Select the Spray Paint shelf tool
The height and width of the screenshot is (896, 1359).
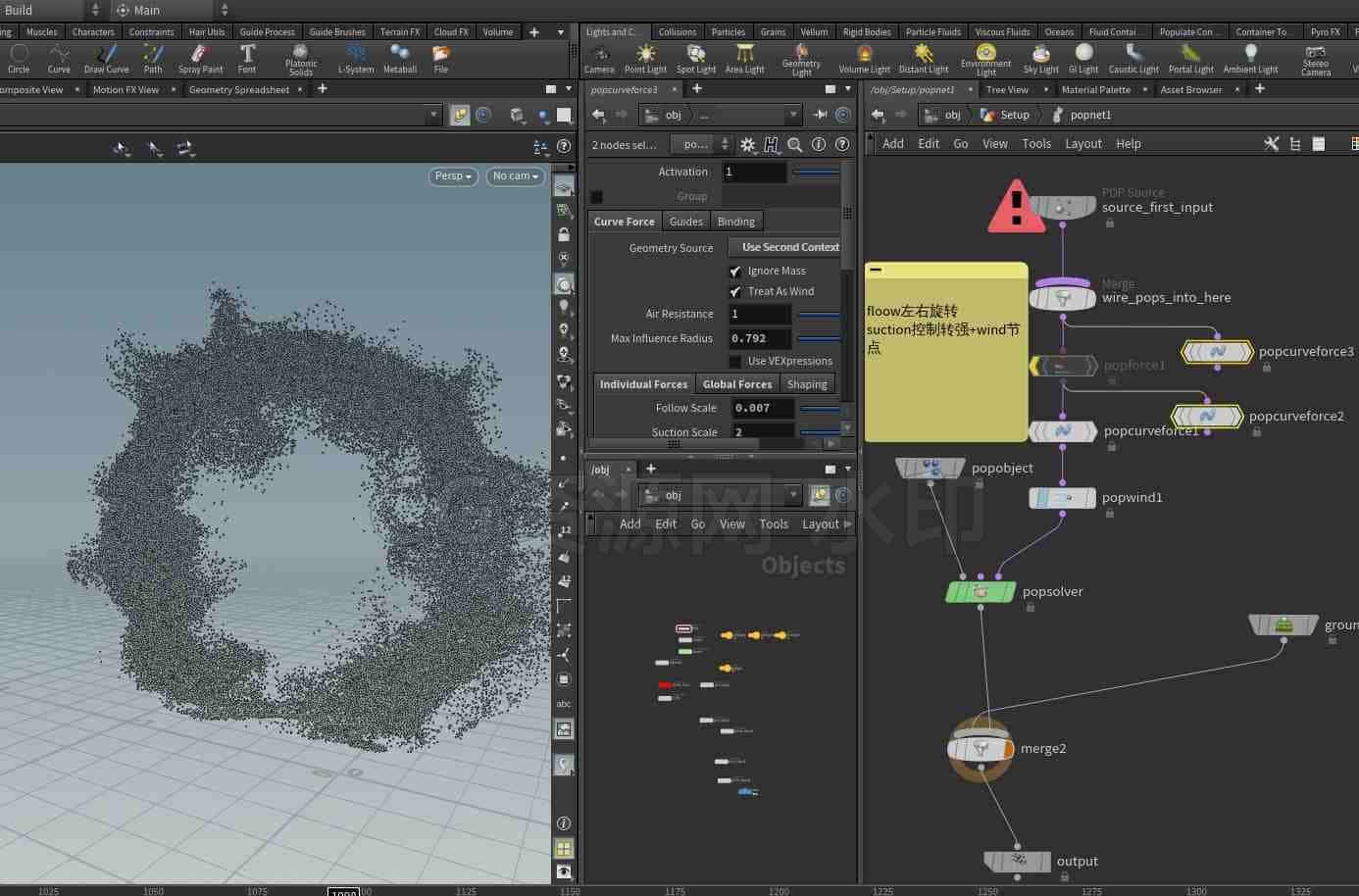pyautogui.click(x=200, y=58)
